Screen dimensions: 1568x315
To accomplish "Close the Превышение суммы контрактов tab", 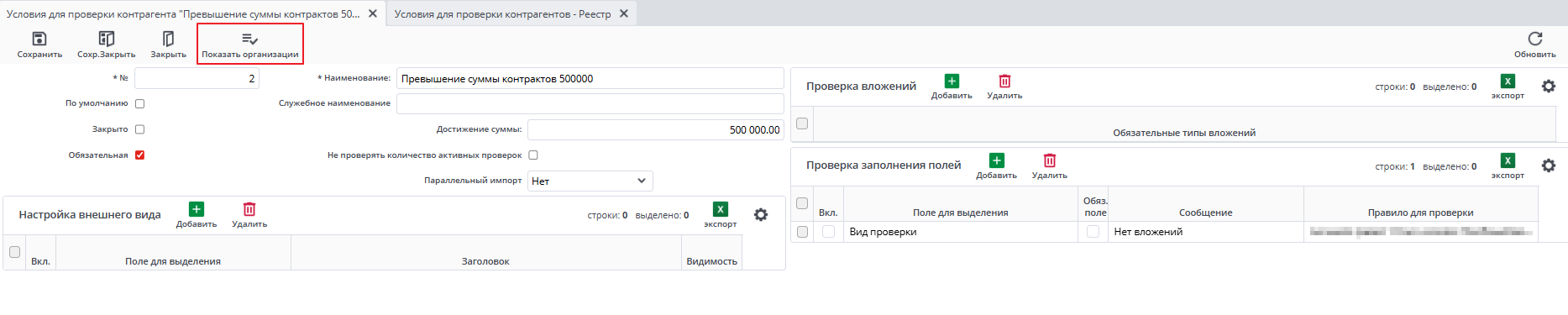I will pyautogui.click(x=373, y=13).
